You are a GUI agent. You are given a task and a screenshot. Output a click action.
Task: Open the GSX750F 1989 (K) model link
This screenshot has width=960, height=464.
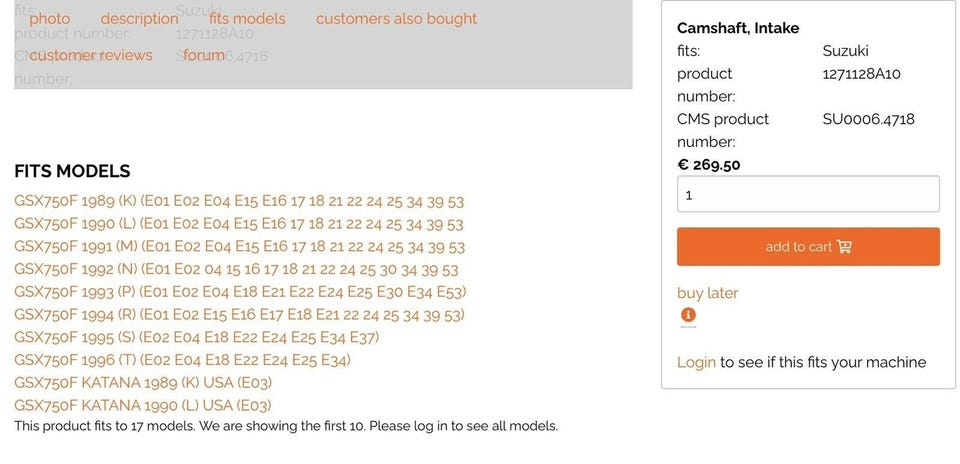coord(239,201)
